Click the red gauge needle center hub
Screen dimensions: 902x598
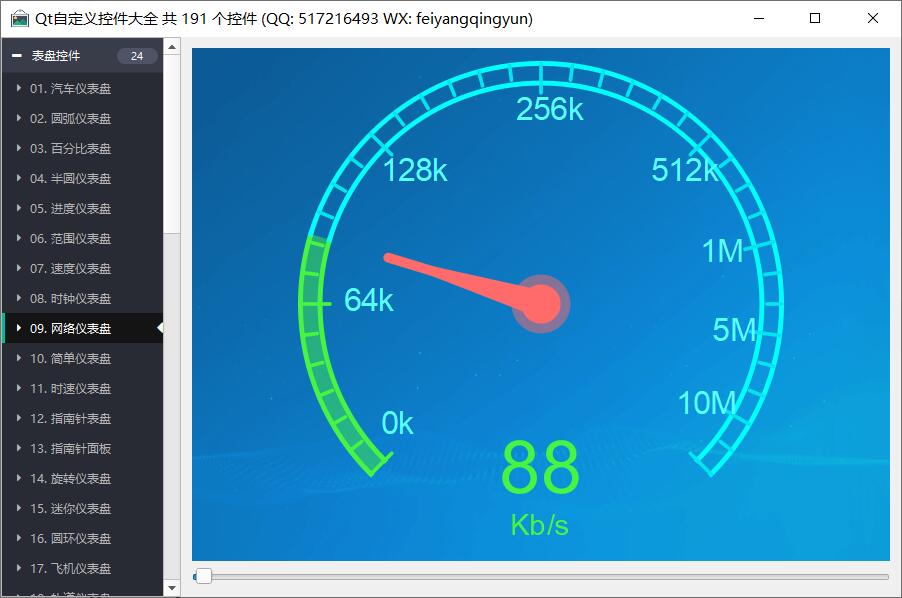point(541,303)
